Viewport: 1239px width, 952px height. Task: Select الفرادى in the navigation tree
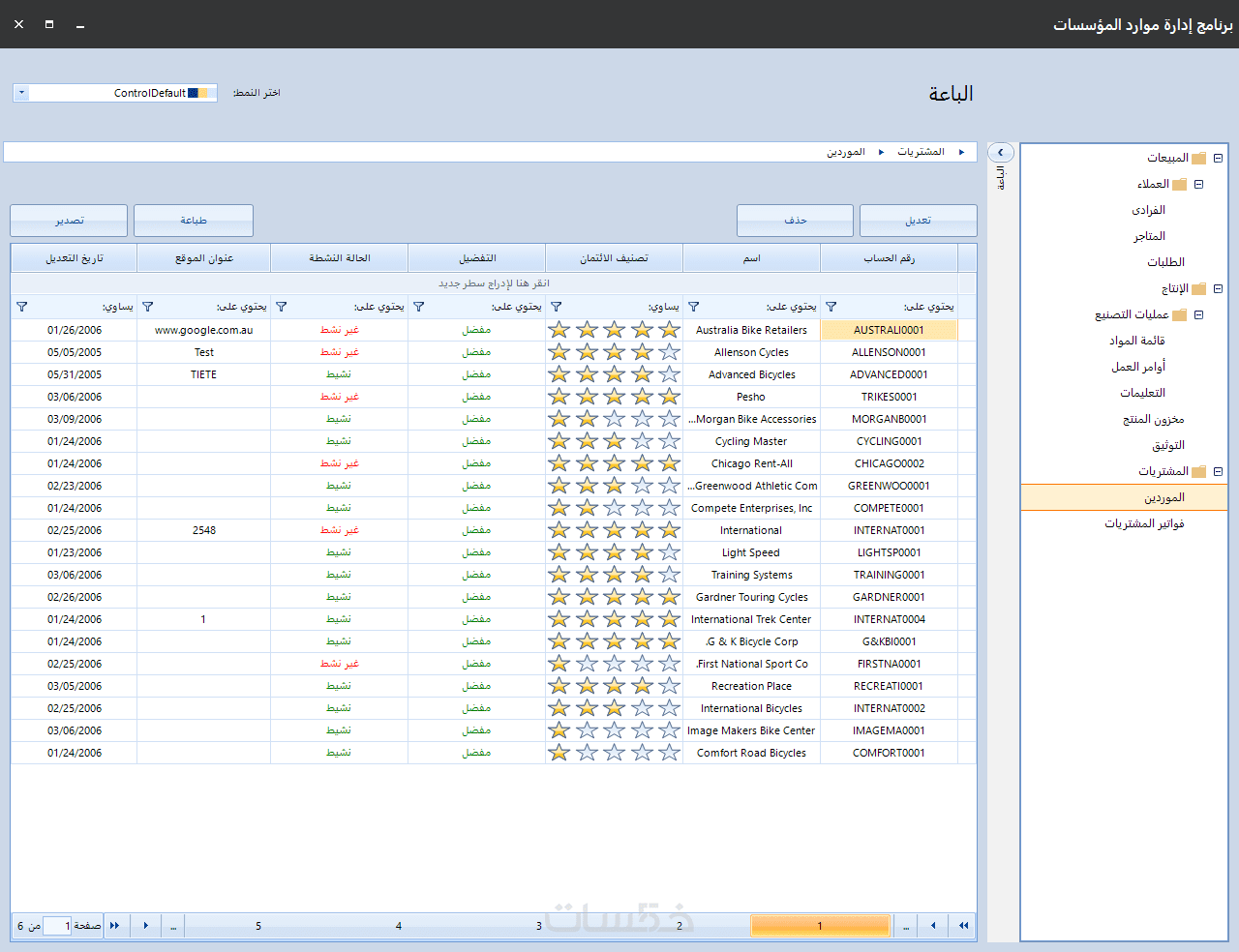point(1148,210)
